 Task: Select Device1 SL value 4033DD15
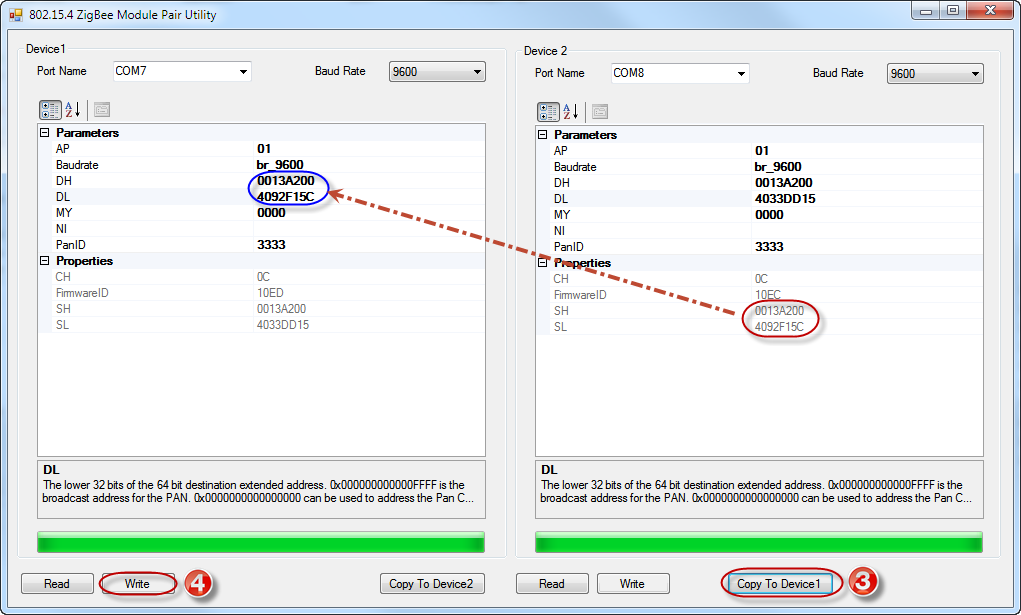point(283,325)
